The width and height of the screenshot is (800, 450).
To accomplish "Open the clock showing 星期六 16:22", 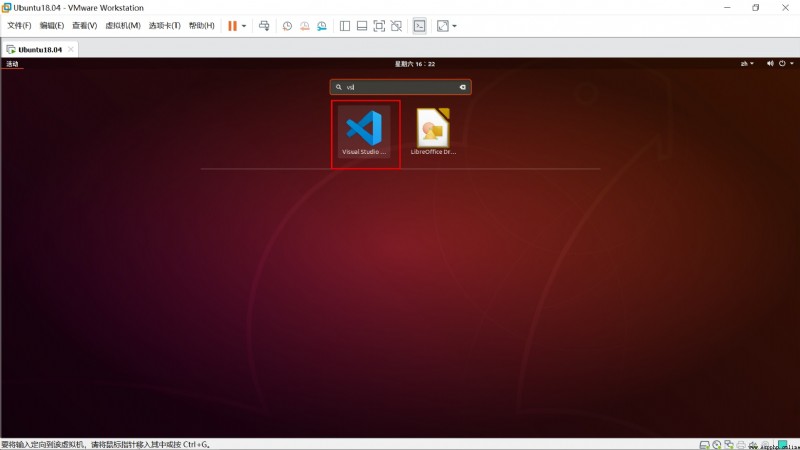I will 415,64.
